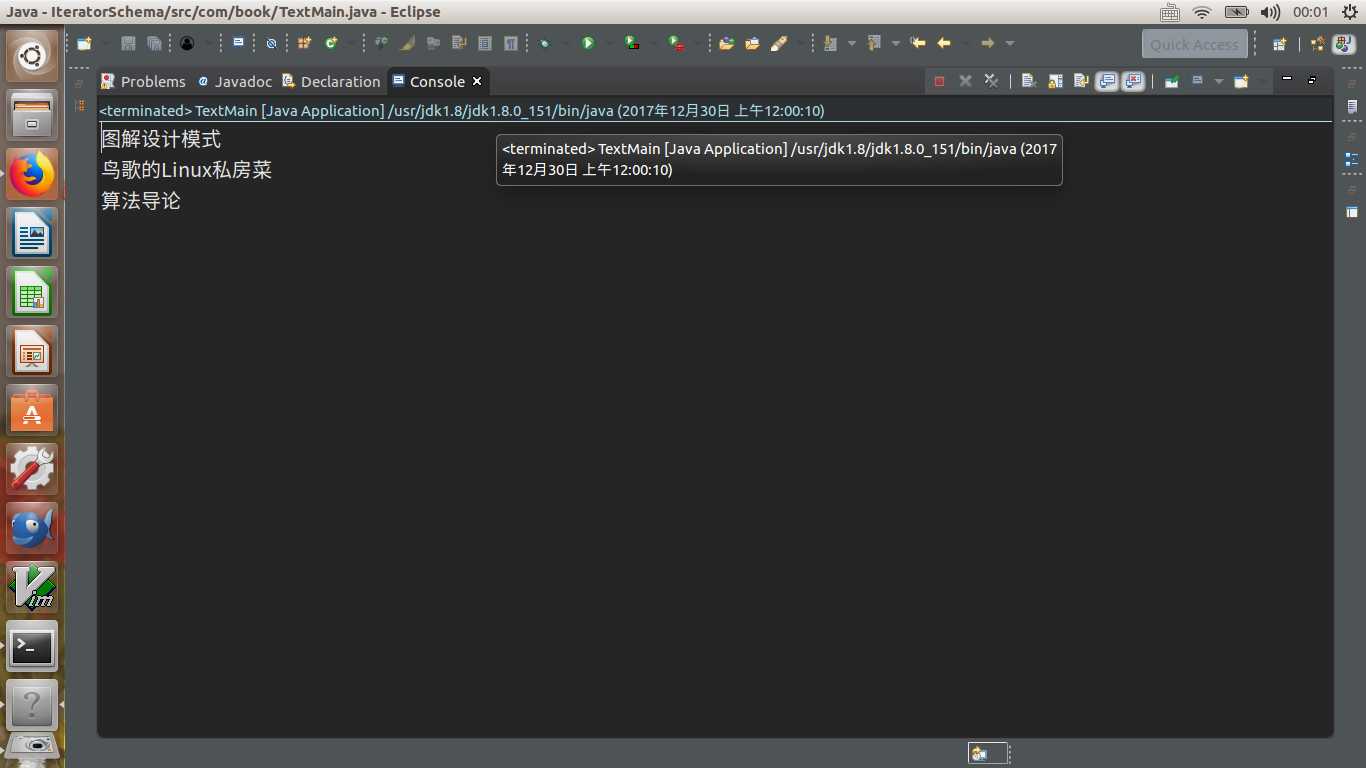Click the Pin Console icon

pyautogui.click(x=1171, y=81)
